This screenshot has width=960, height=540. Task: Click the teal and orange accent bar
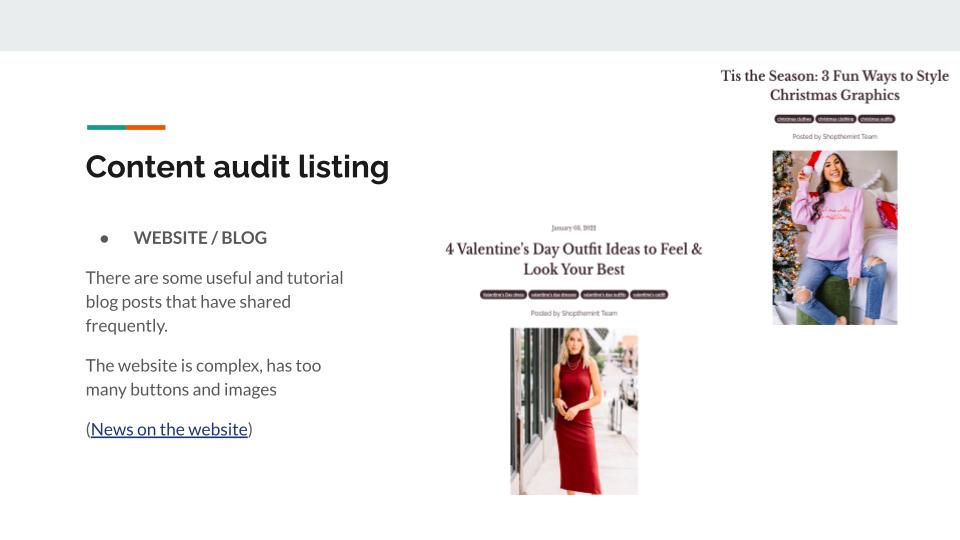(x=126, y=127)
